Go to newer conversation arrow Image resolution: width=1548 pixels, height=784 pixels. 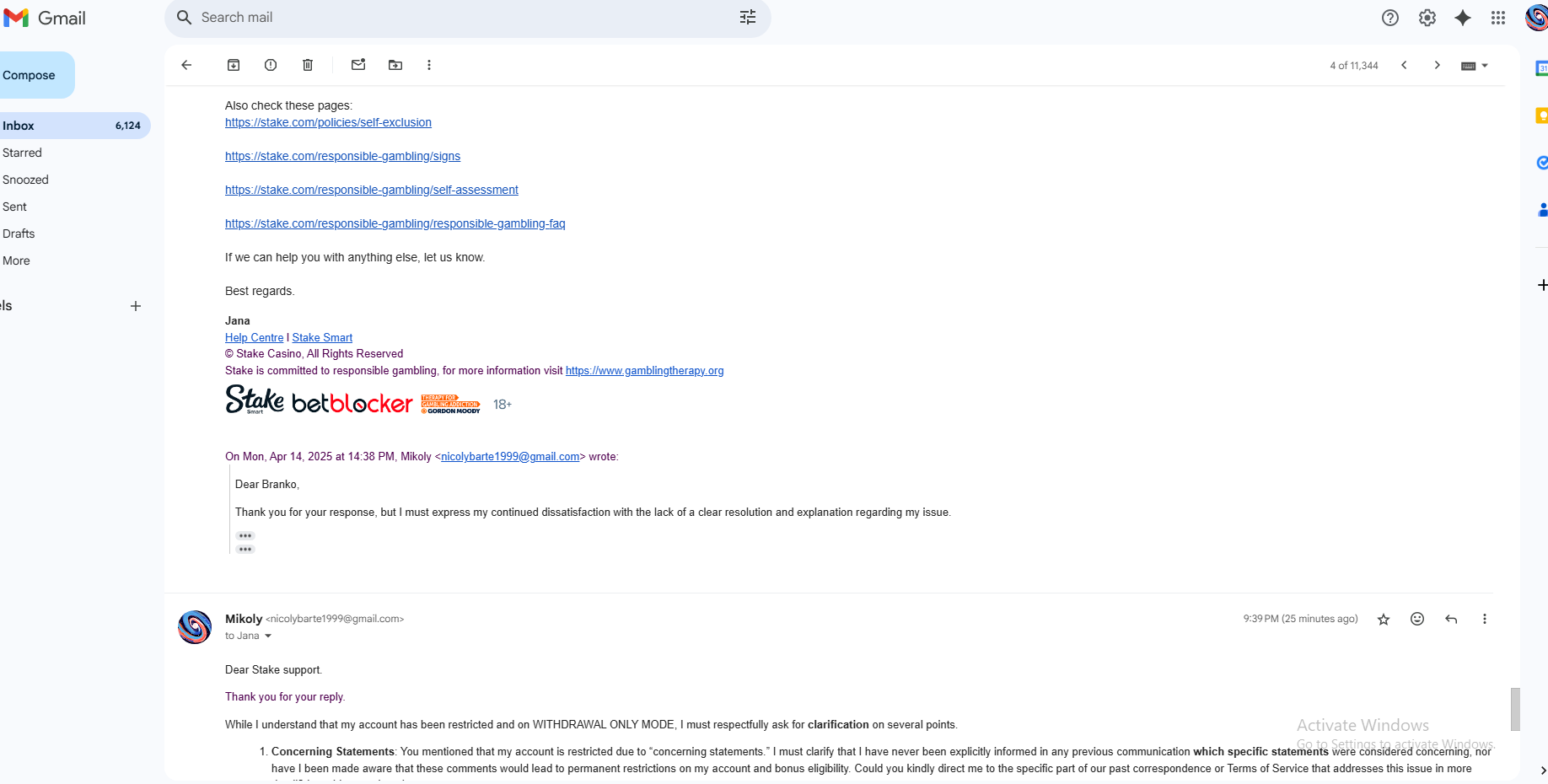tap(1404, 65)
